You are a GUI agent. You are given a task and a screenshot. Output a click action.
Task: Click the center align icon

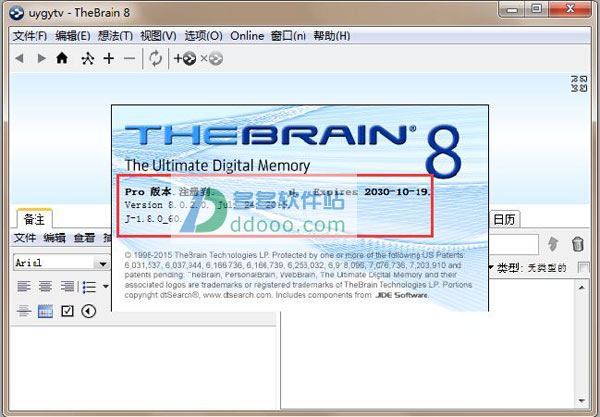(x=46, y=286)
